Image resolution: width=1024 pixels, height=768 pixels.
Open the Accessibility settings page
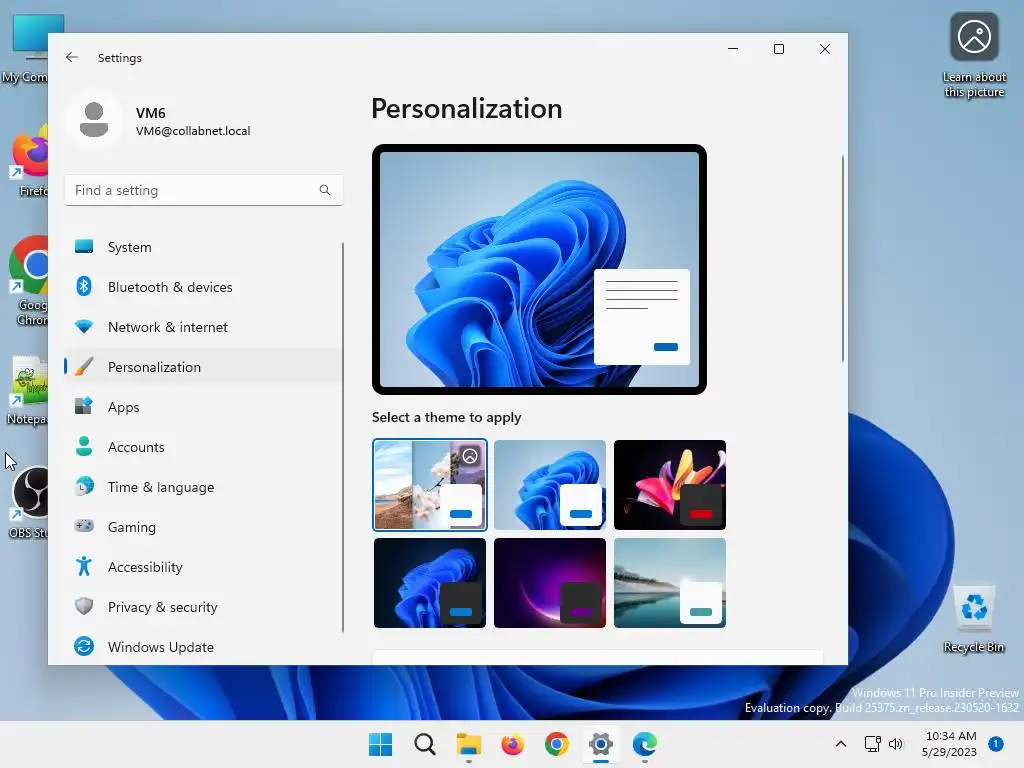tap(203, 567)
